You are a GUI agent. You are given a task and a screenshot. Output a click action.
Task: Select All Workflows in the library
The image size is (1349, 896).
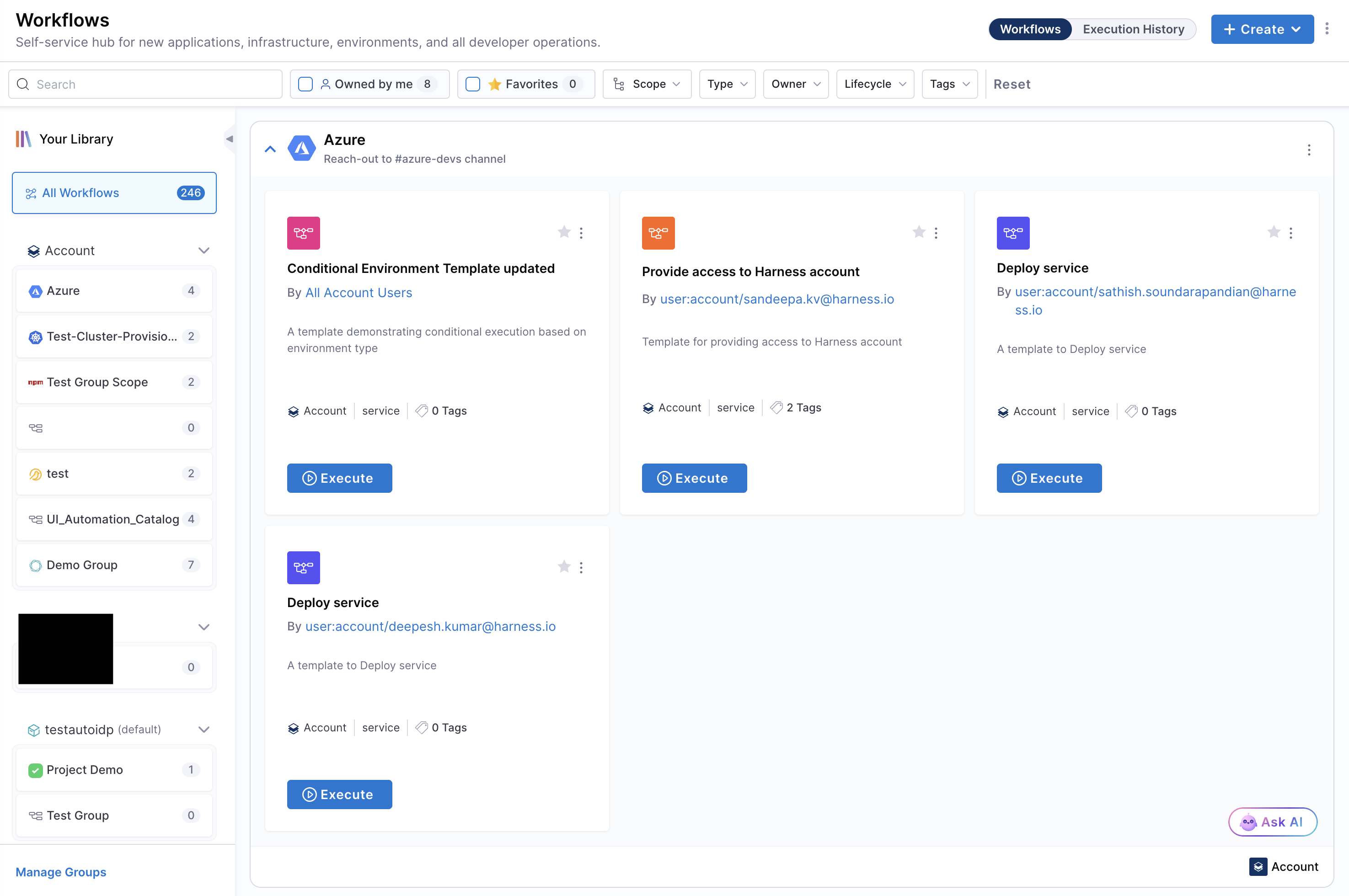(x=114, y=193)
